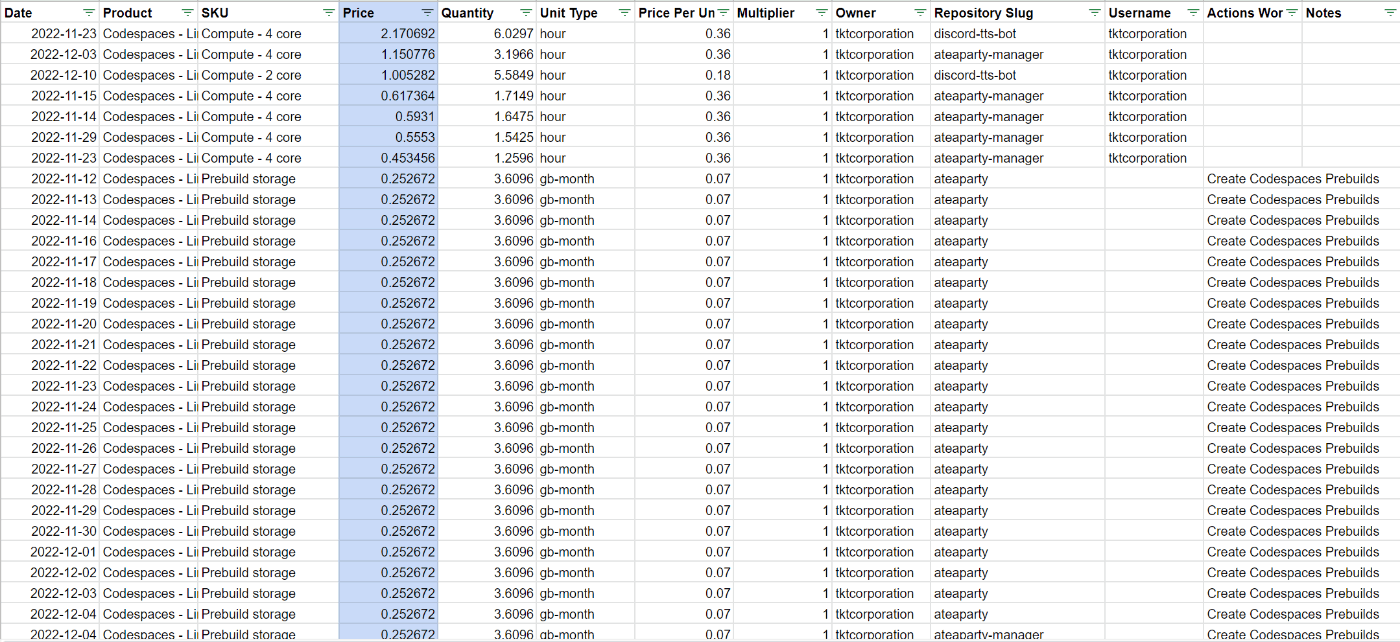Click the date cell 2022-11-26
1400x642 pixels.
(50, 448)
